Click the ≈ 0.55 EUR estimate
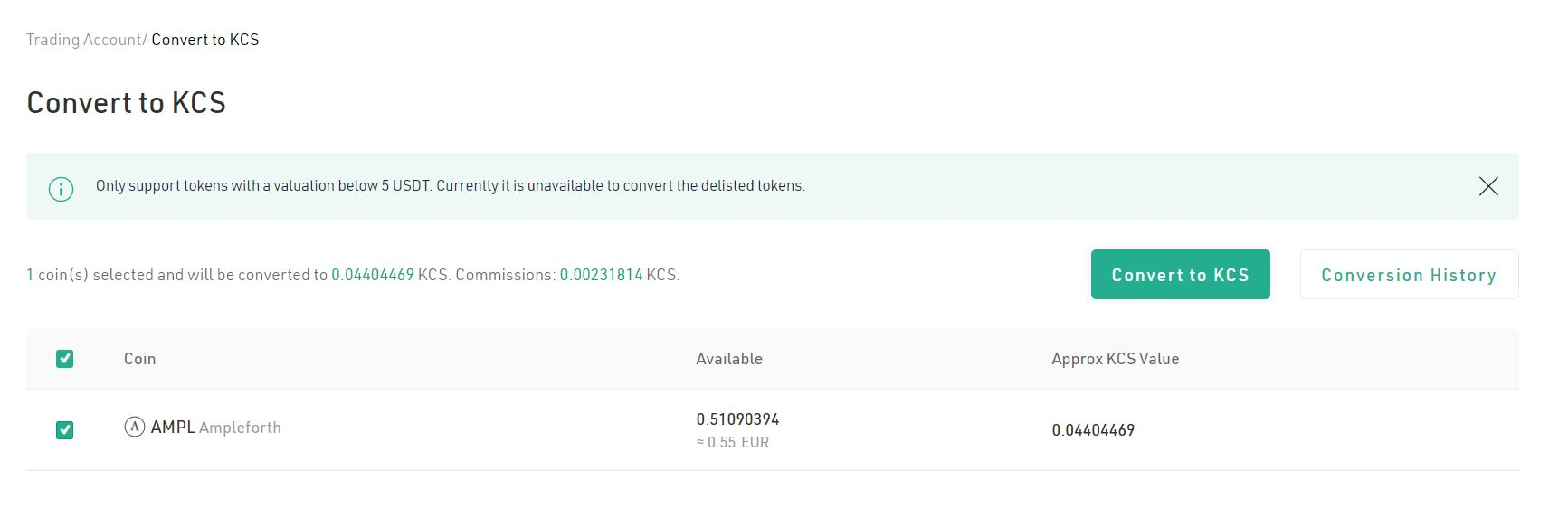The width and height of the screenshot is (1568, 508). pos(732,443)
